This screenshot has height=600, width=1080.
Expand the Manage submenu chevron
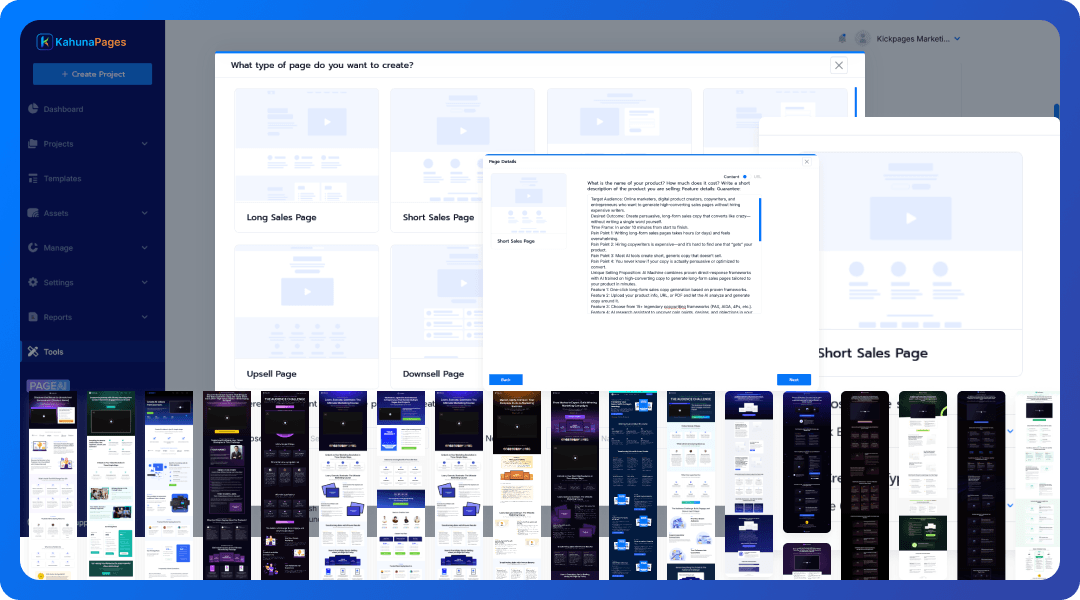click(145, 247)
